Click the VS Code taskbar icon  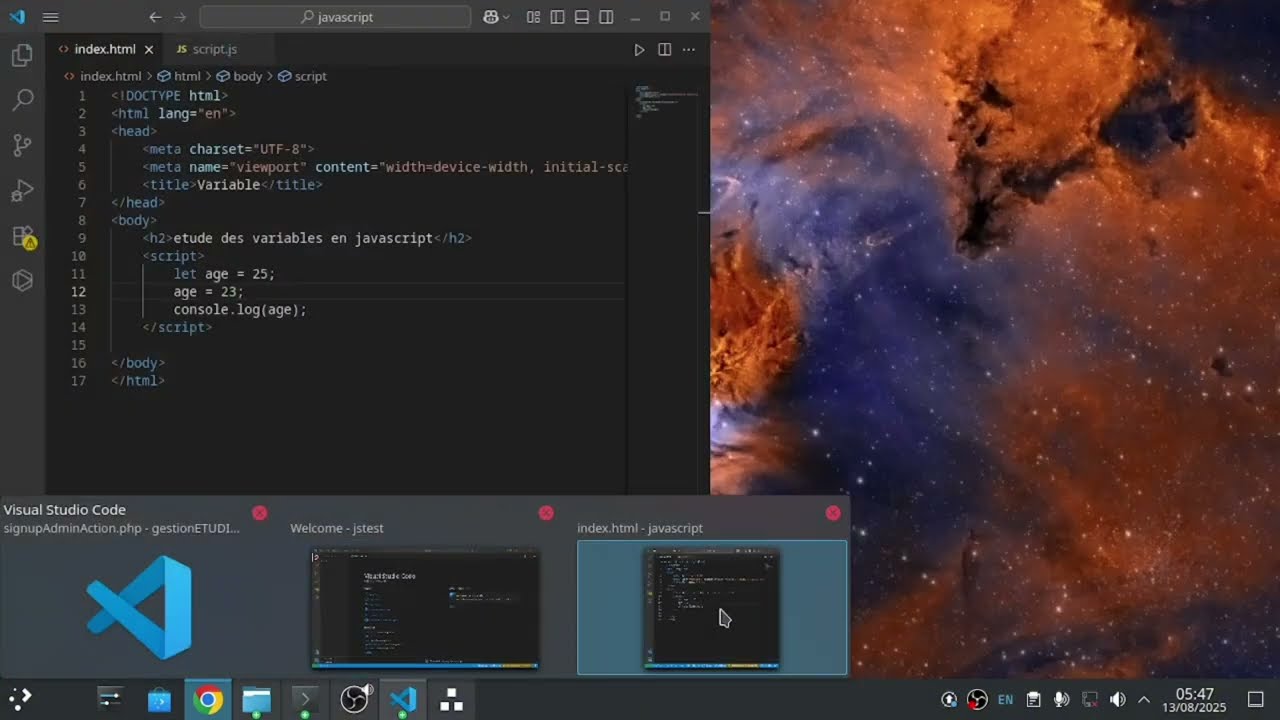point(403,699)
